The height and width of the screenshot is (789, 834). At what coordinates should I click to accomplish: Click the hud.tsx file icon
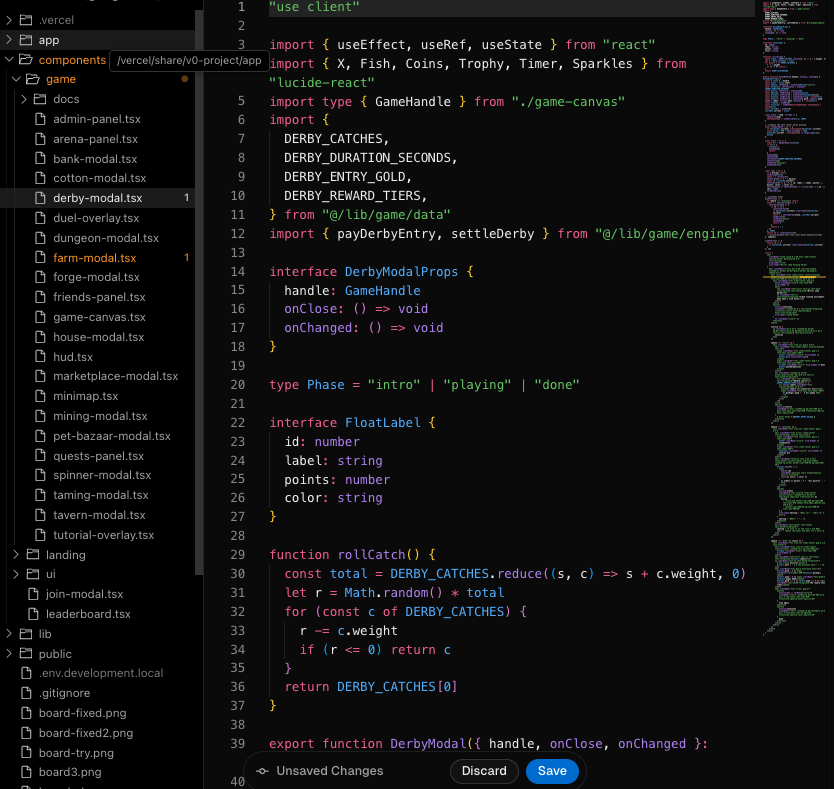pyautogui.click(x=40, y=356)
